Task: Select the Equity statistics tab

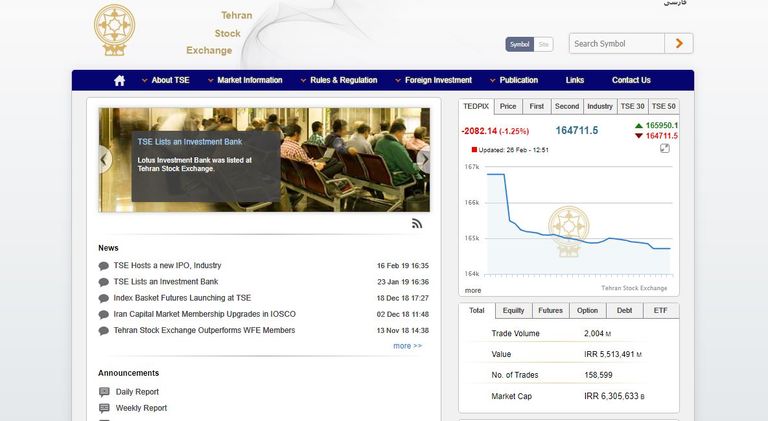Action: click(513, 310)
